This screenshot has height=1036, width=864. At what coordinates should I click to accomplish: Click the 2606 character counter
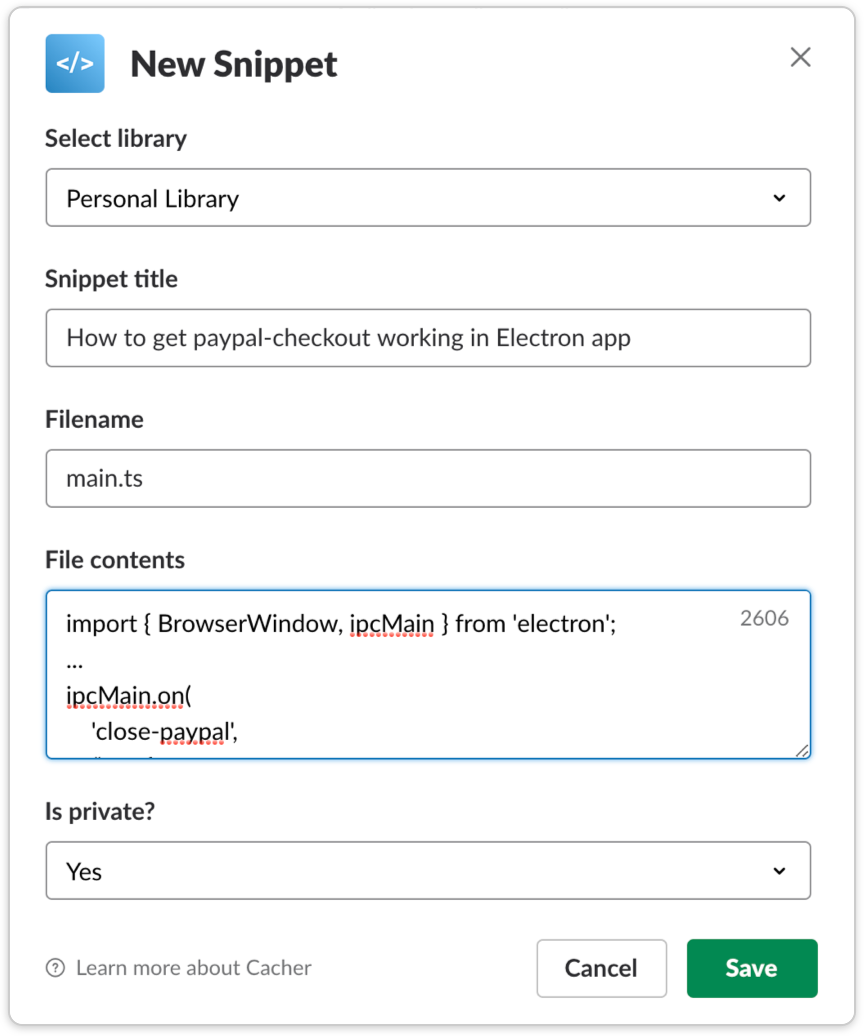(764, 618)
